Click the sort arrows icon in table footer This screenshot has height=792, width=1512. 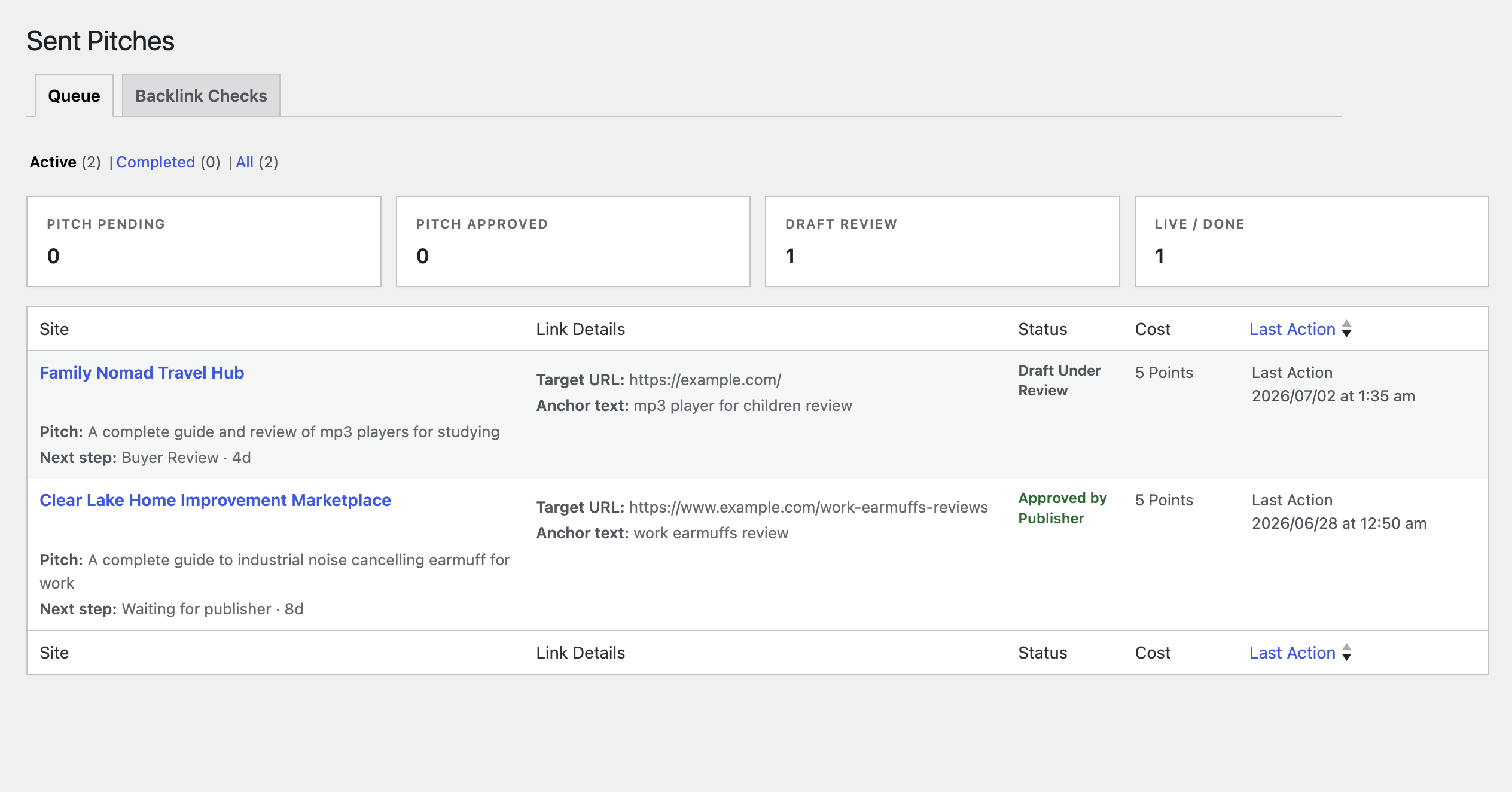point(1346,653)
